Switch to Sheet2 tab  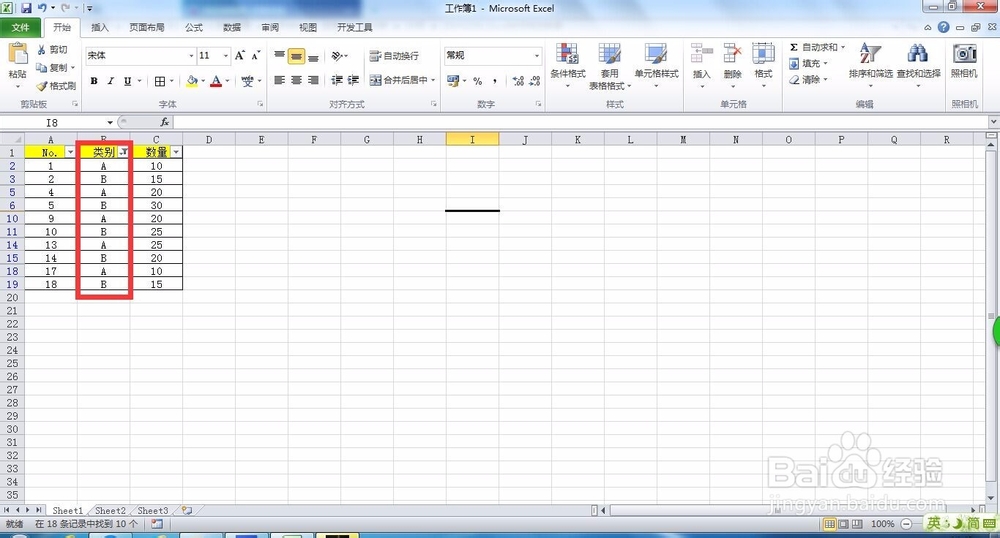[110, 511]
